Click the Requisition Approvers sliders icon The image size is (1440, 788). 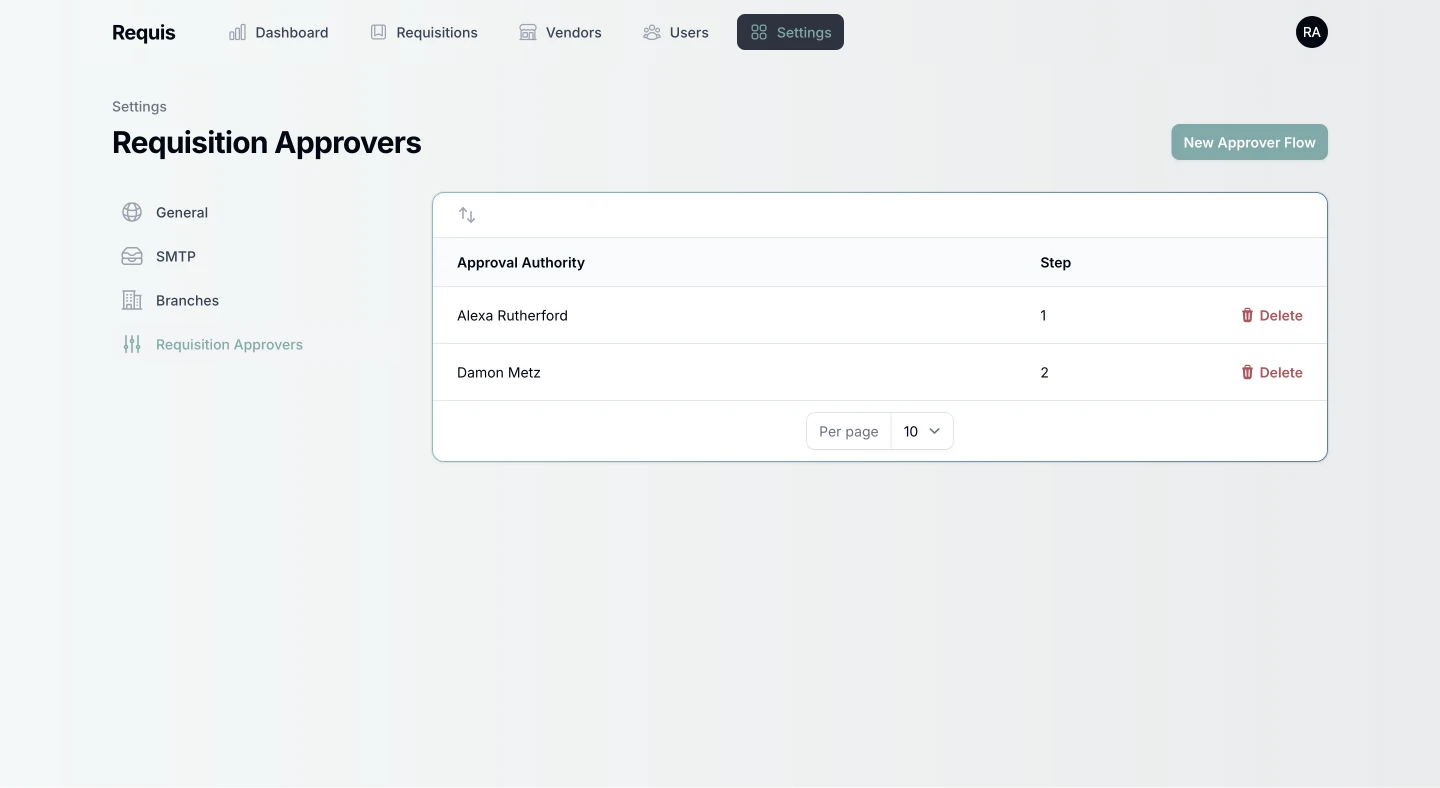132,344
